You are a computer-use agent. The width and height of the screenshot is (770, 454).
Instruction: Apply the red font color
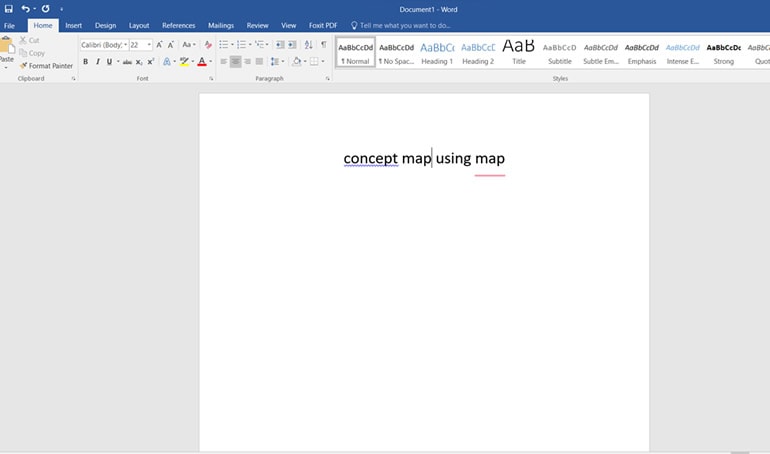click(x=201, y=62)
